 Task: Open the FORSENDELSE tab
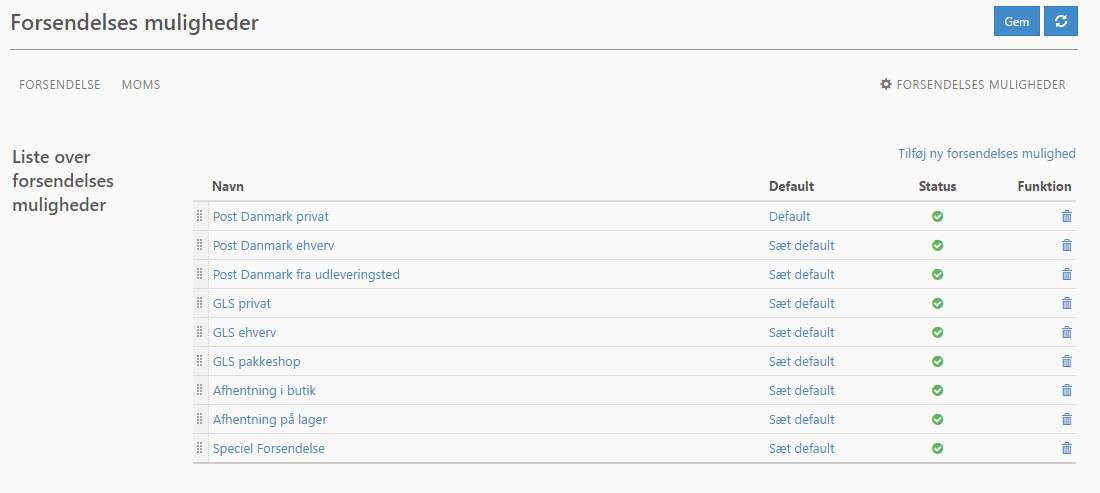click(x=60, y=85)
